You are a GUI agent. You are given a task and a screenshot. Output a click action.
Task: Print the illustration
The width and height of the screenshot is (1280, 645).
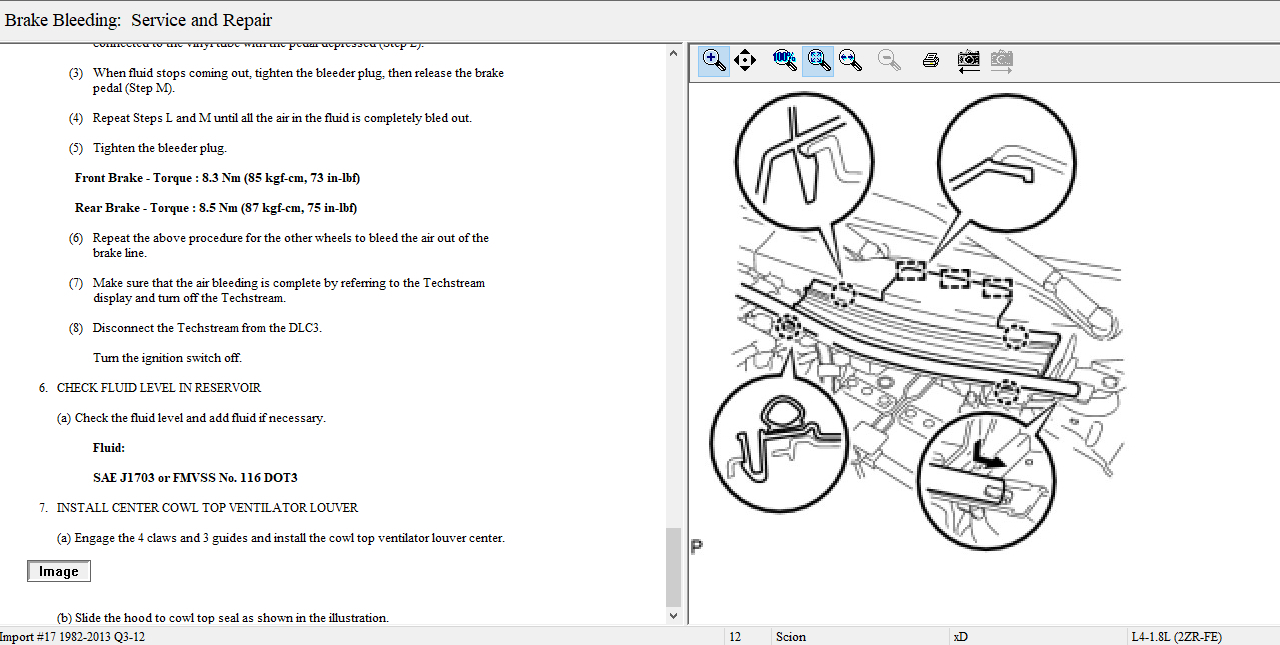931,60
